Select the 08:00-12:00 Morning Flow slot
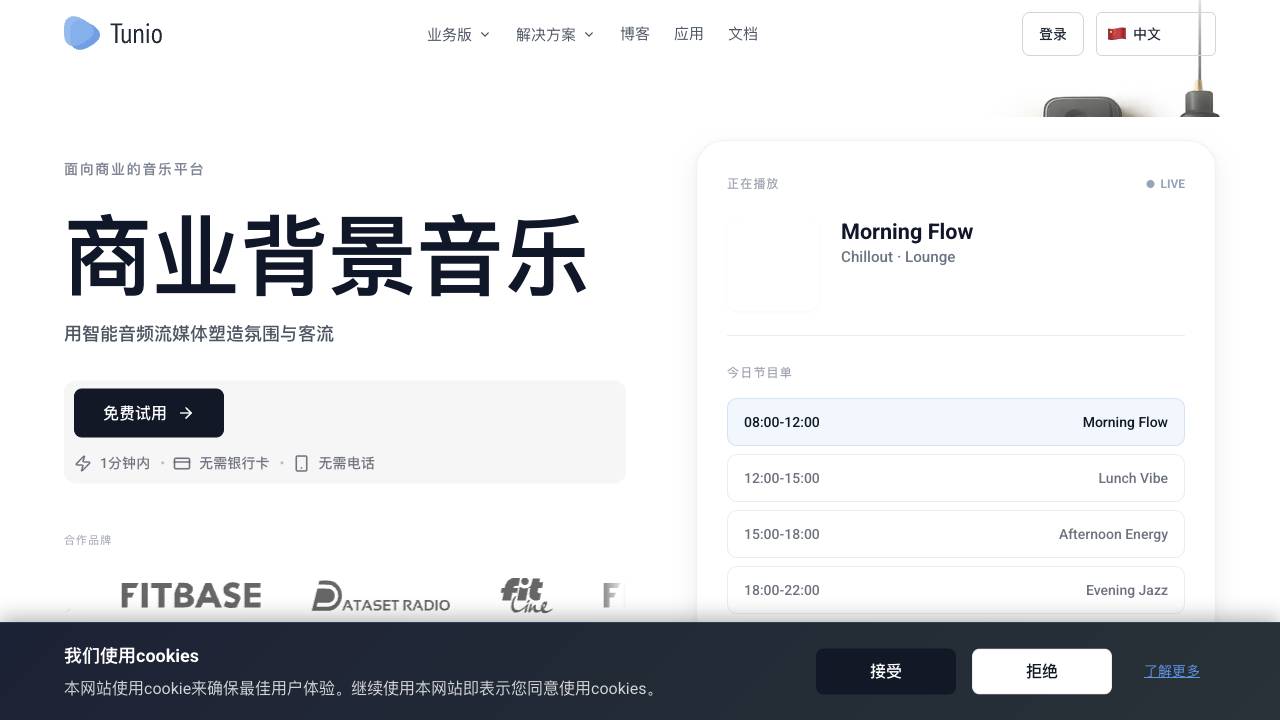Viewport: 1280px width, 720px height. point(956,422)
